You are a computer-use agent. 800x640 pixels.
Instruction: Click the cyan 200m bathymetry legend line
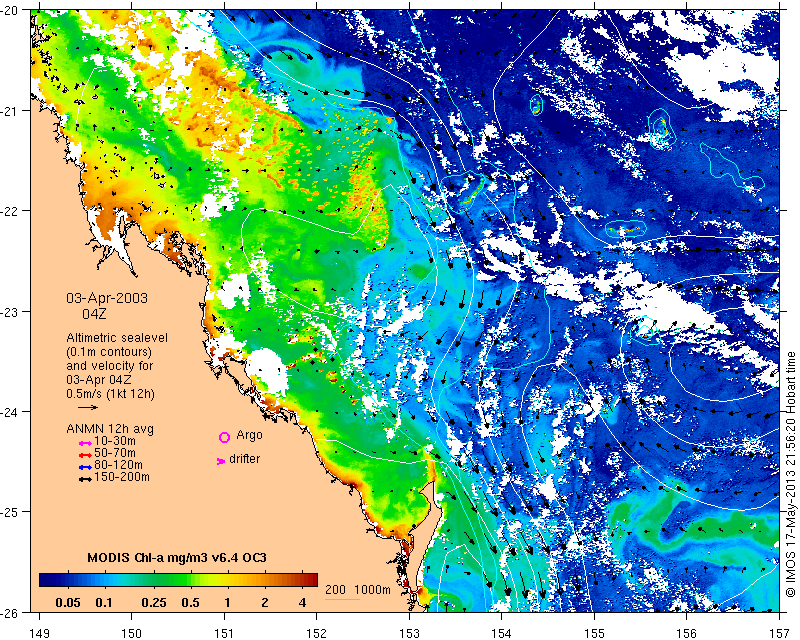[342, 599]
